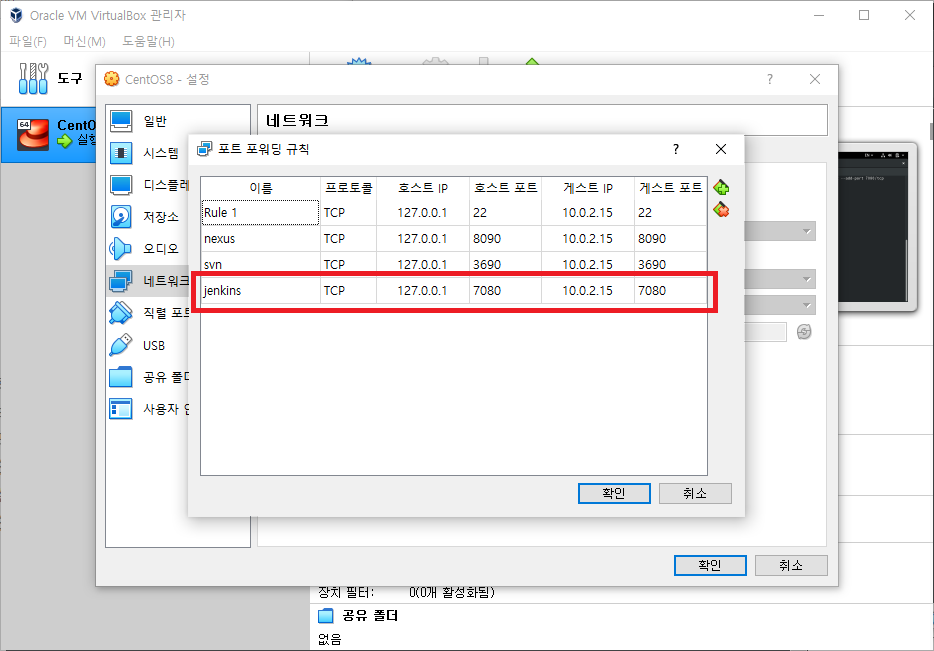Open the 파일(F) menu
Image resolution: width=934 pixels, height=651 pixels.
pyautogui.click(x=27, y=41)
